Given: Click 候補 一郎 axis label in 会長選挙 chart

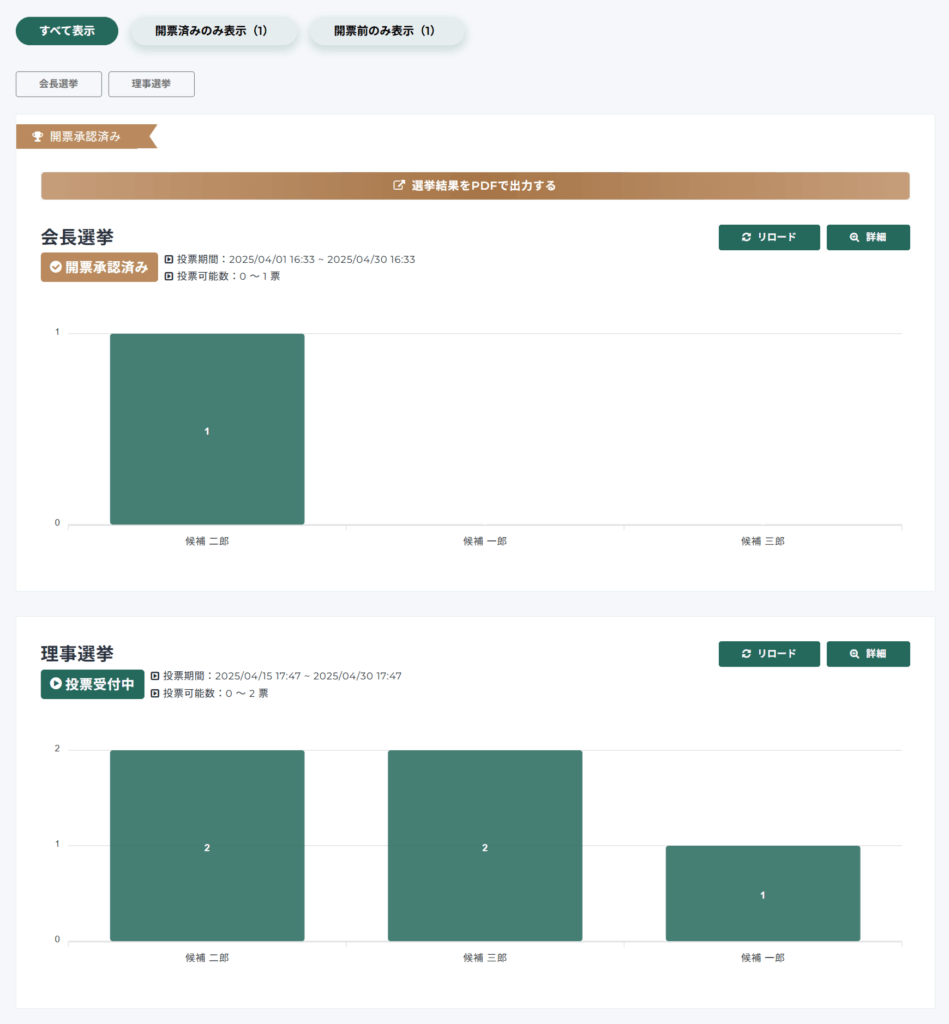Looking at the screenshot, I should [485, 541].
